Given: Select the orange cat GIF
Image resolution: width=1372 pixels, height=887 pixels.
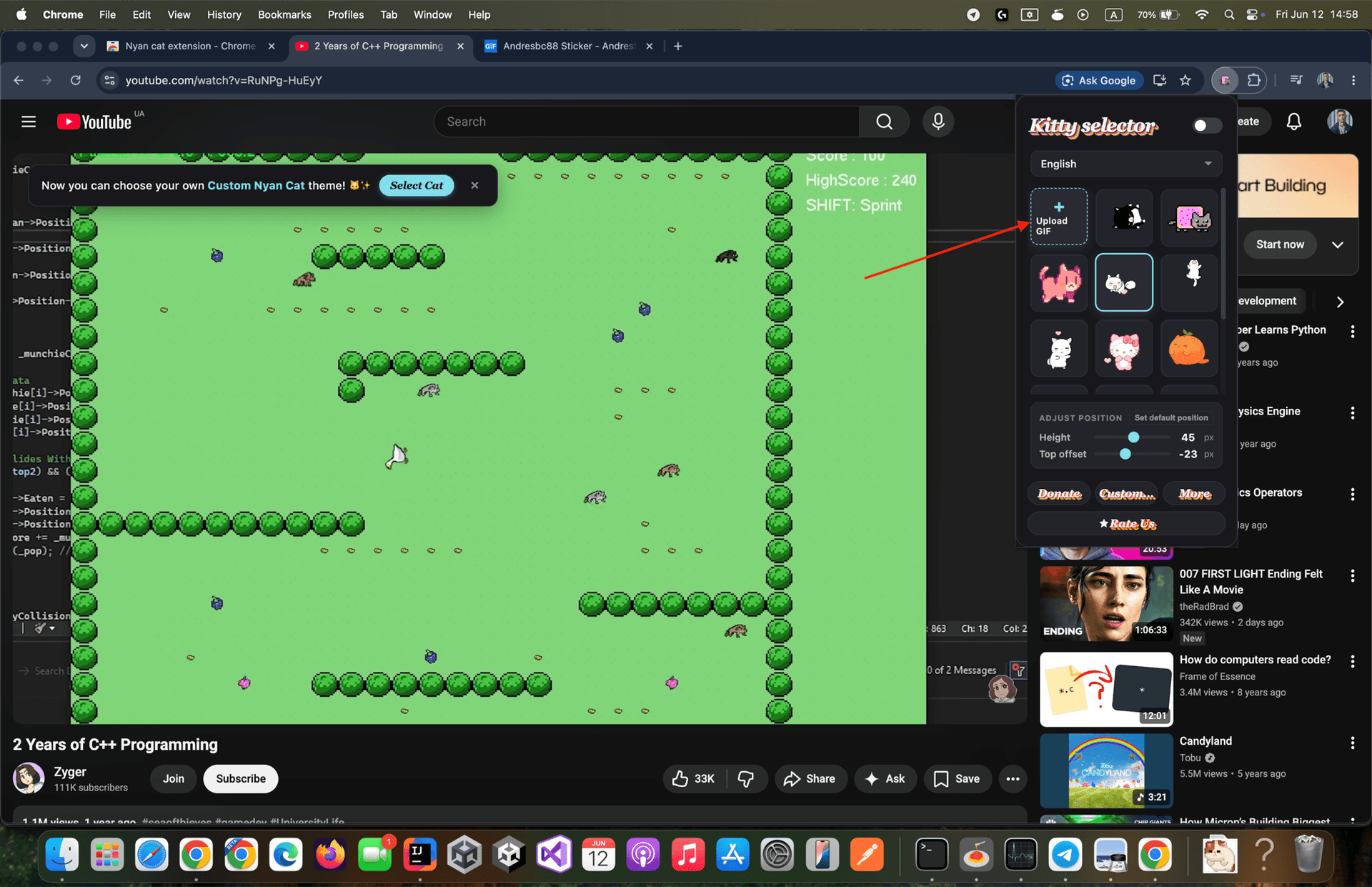Looking at the screenshot, I should coord(1189,348).
